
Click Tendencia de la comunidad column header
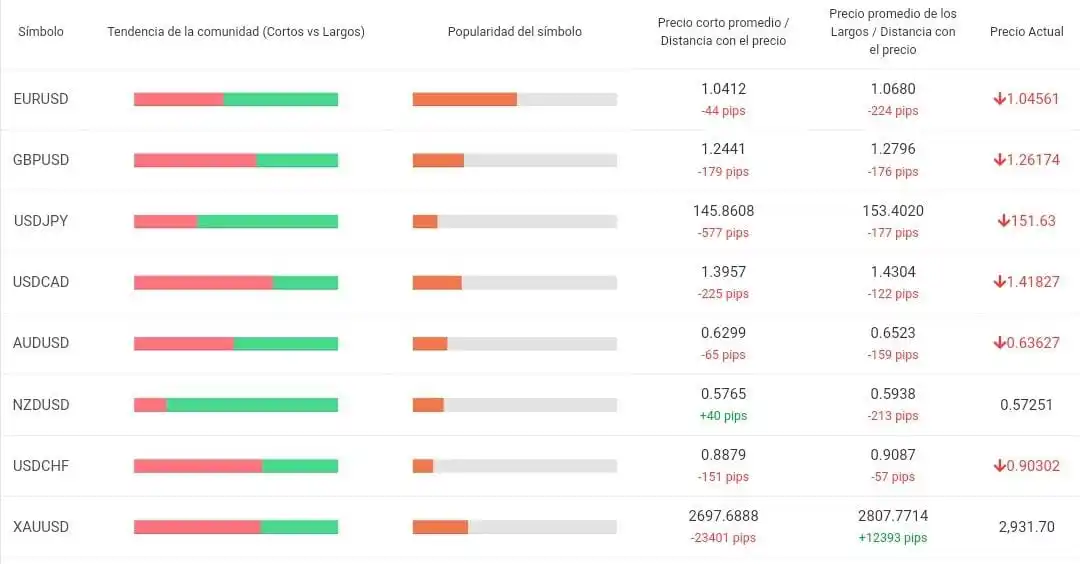point(236,32)
